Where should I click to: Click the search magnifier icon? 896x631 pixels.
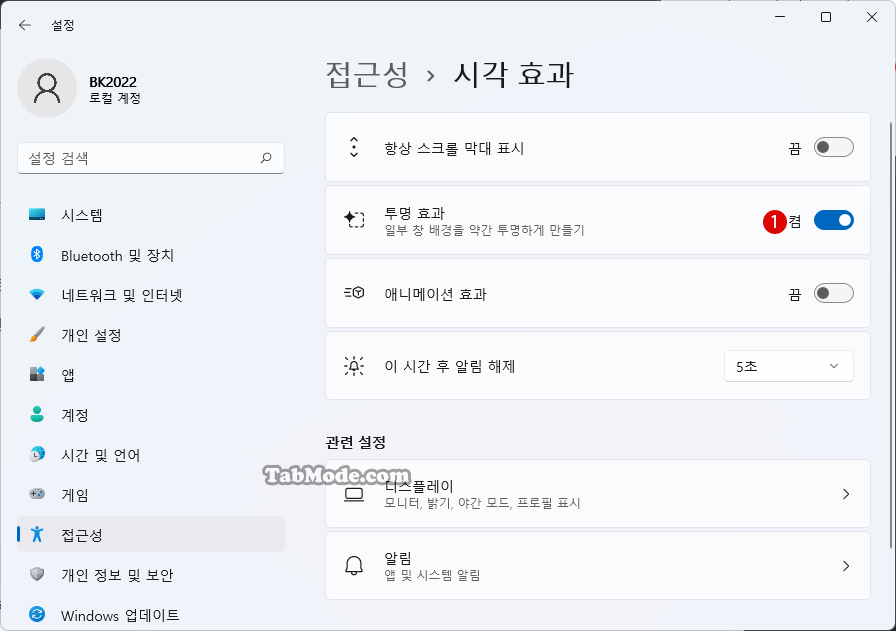pos(266,158)
